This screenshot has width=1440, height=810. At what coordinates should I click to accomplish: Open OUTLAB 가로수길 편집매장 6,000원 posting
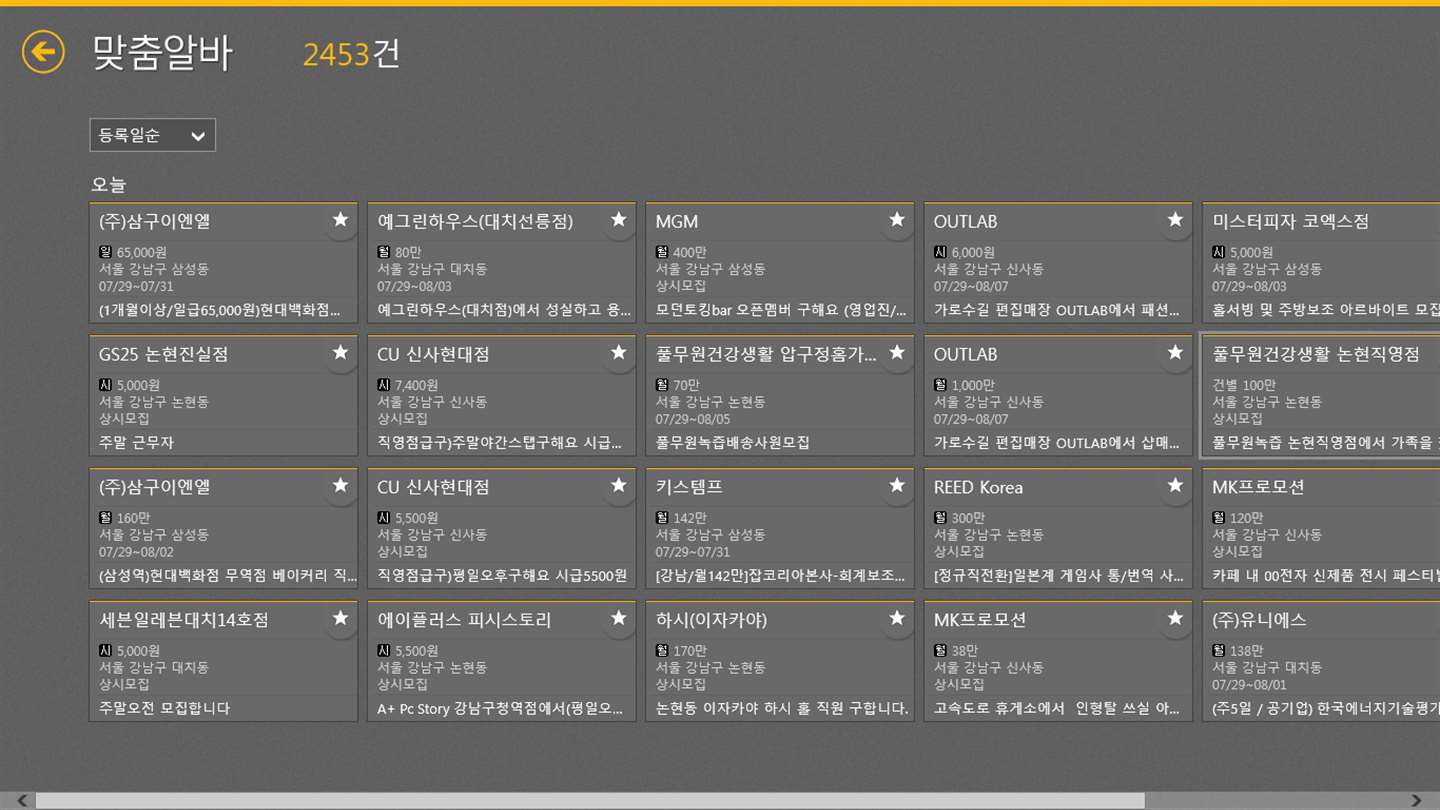click(x=1057, y=263)
